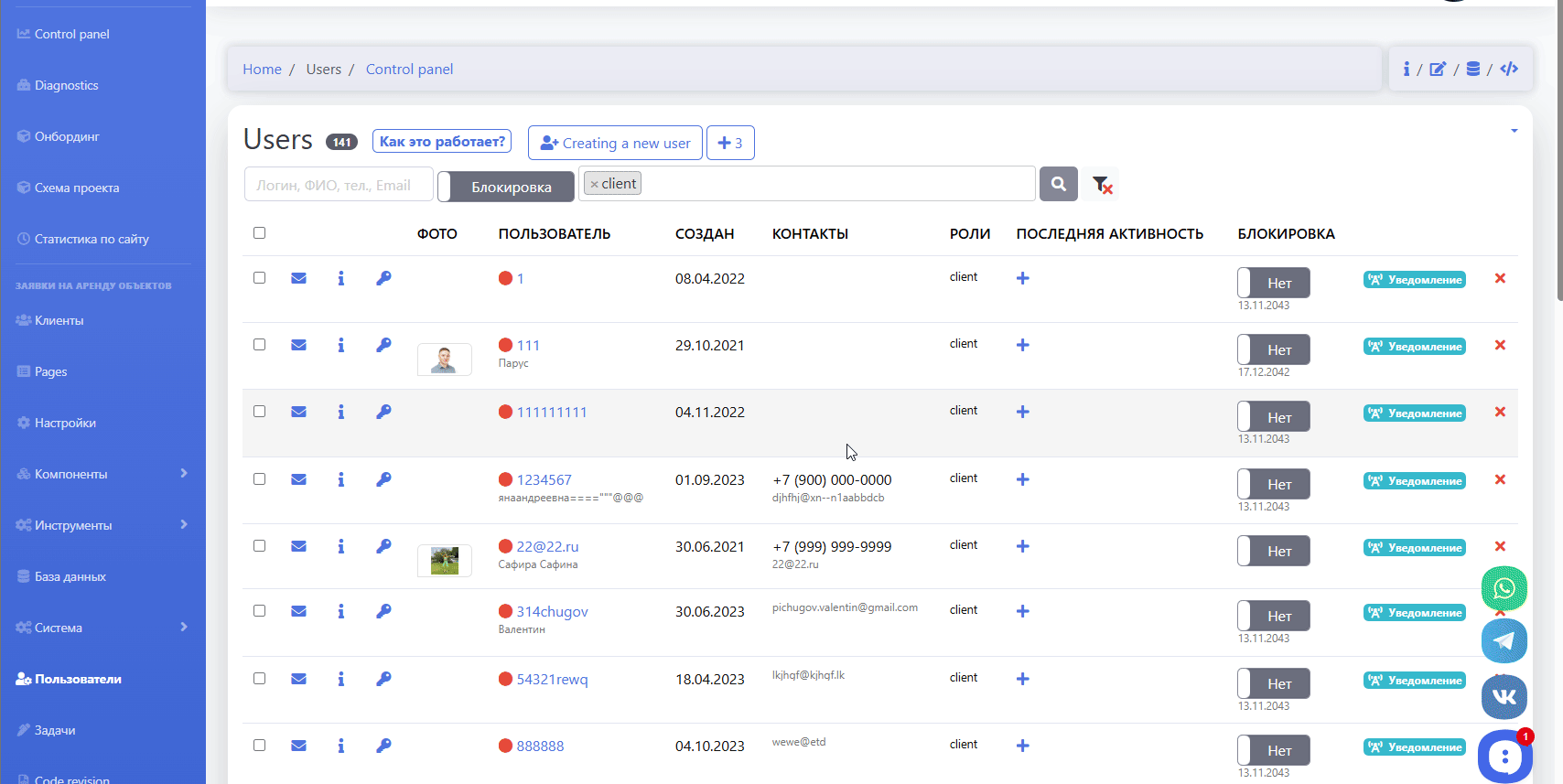Click envelope icon for user 111

pyautogui.click(x=298, y=345)
